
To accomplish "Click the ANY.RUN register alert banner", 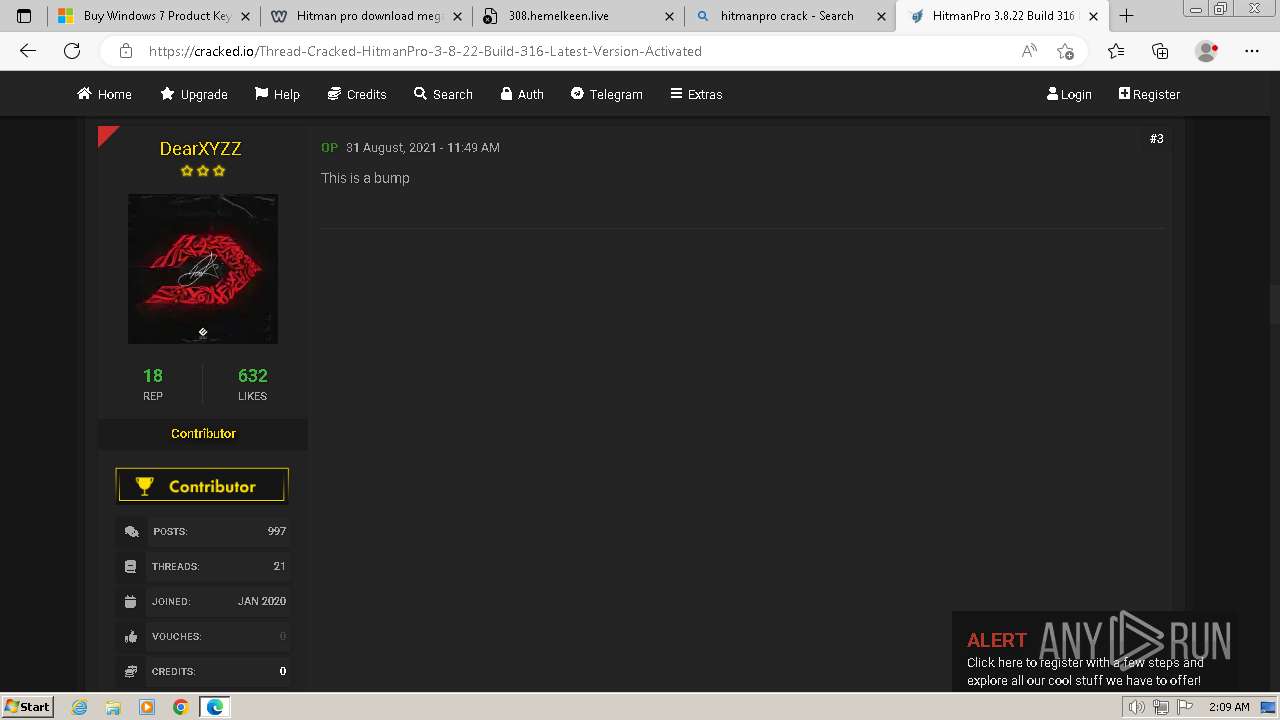I will pos(1094,651).
